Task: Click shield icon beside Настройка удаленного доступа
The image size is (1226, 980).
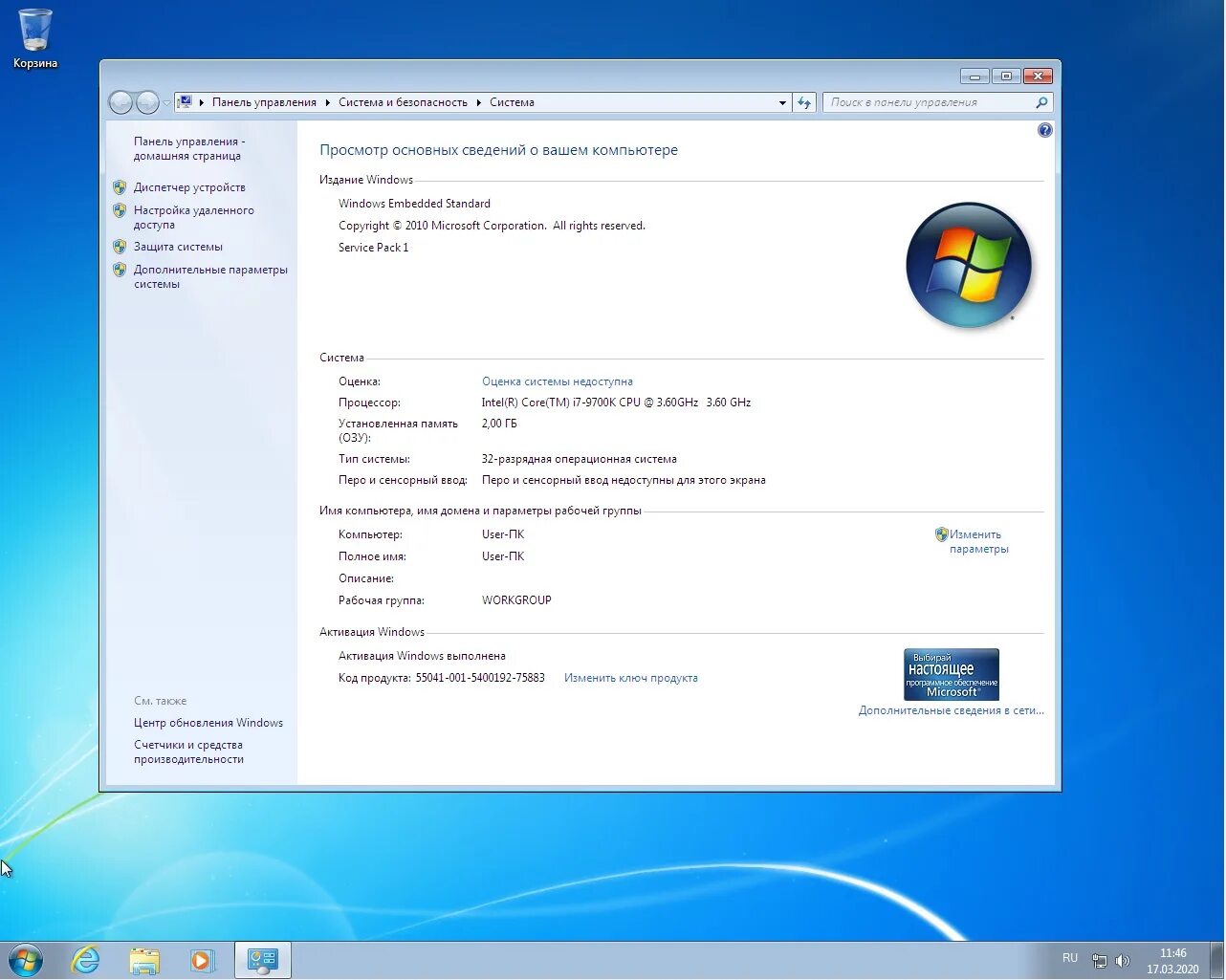Action: [x=120, y=210]
